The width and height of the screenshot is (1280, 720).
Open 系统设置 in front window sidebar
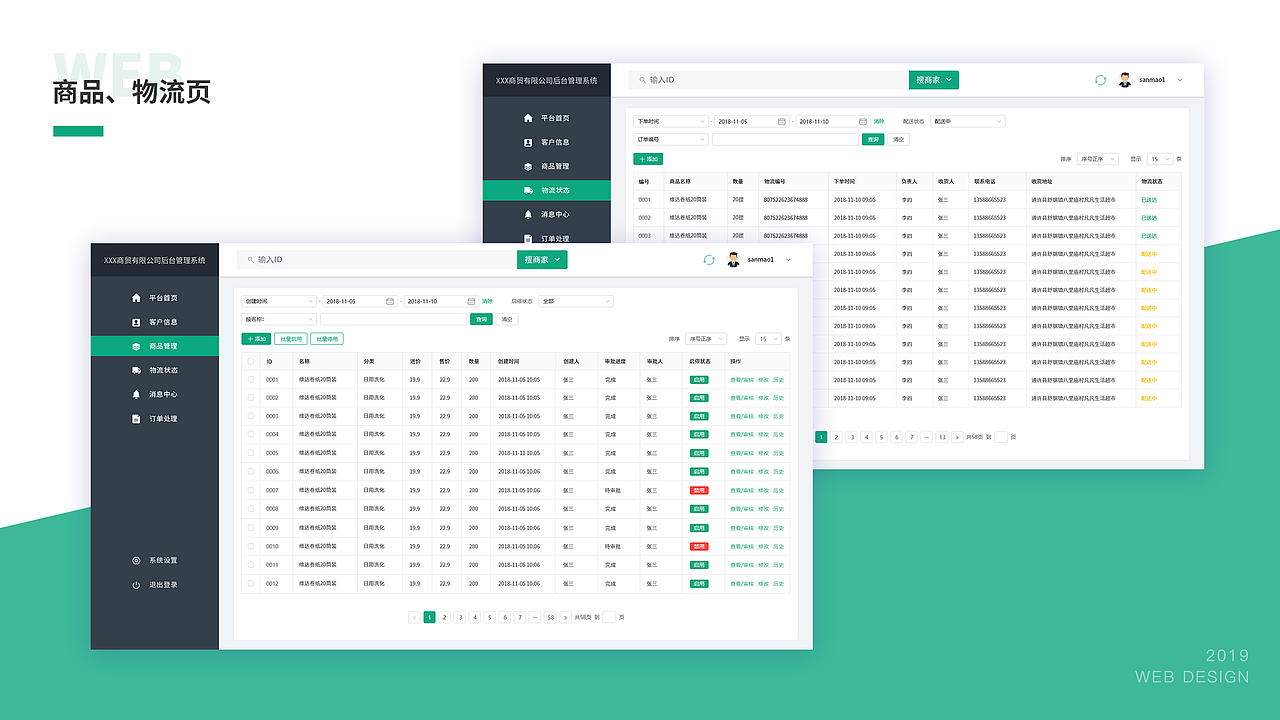(155, 560)
